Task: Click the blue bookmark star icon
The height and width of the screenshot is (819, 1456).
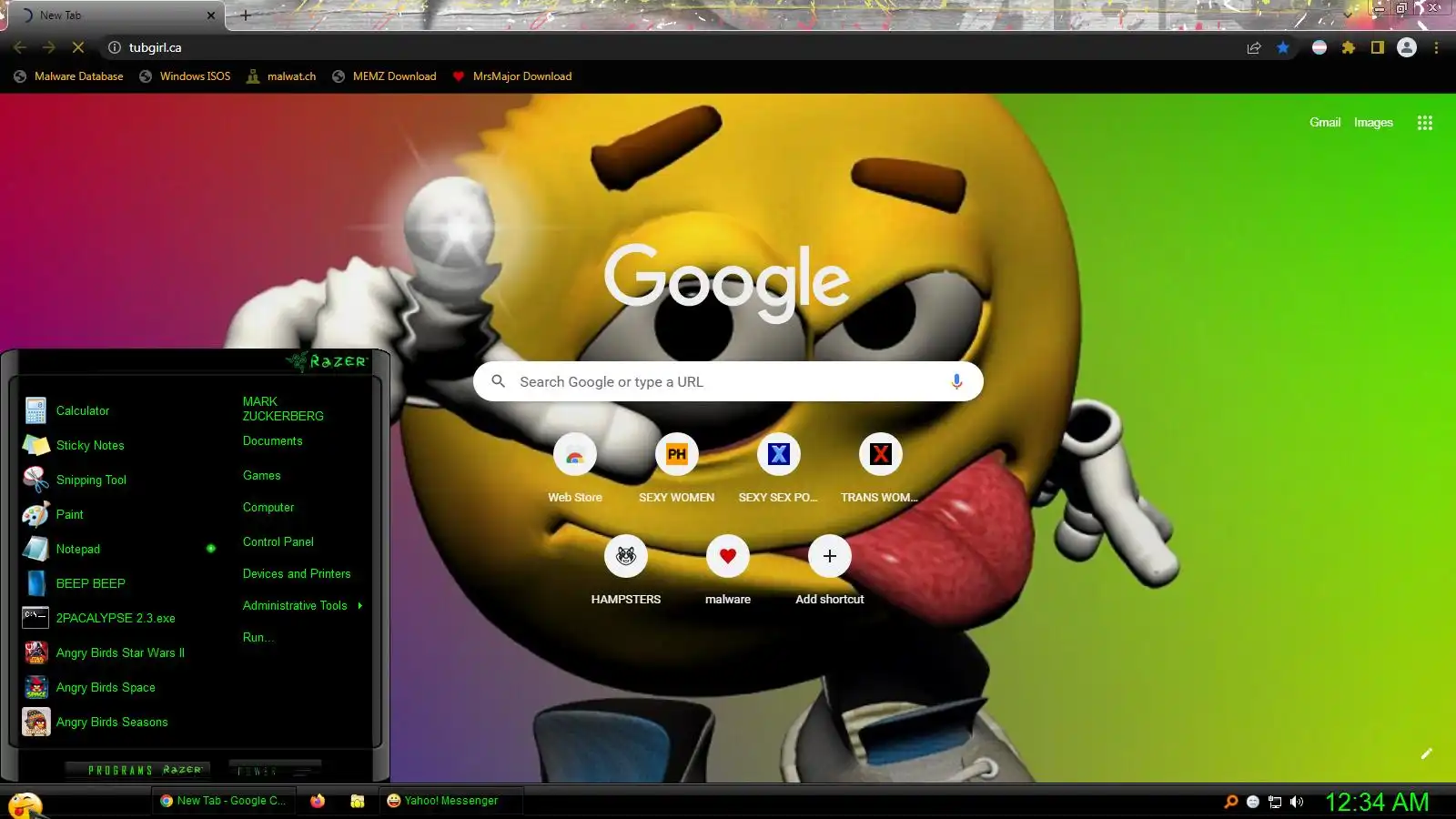Action: (1283, 47)
